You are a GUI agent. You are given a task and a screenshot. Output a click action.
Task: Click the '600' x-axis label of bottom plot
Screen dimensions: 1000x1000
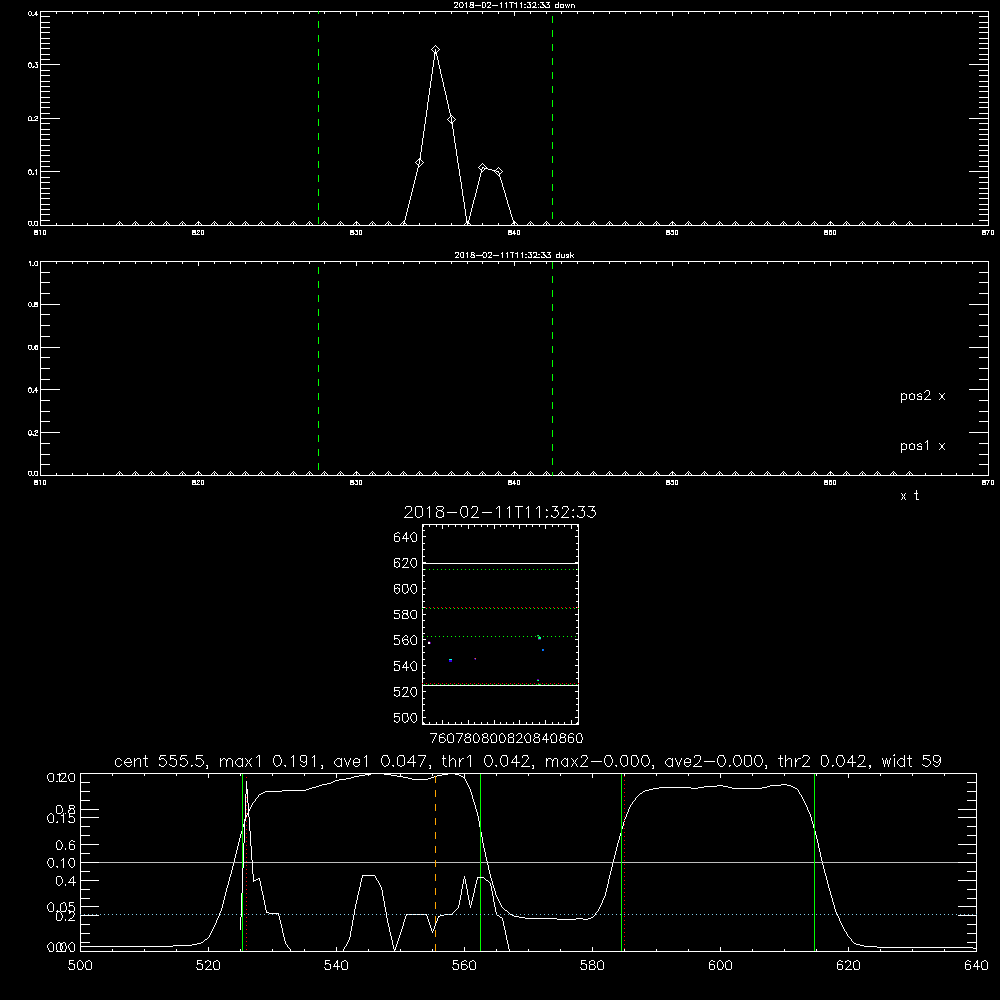[x=721, y=966]
